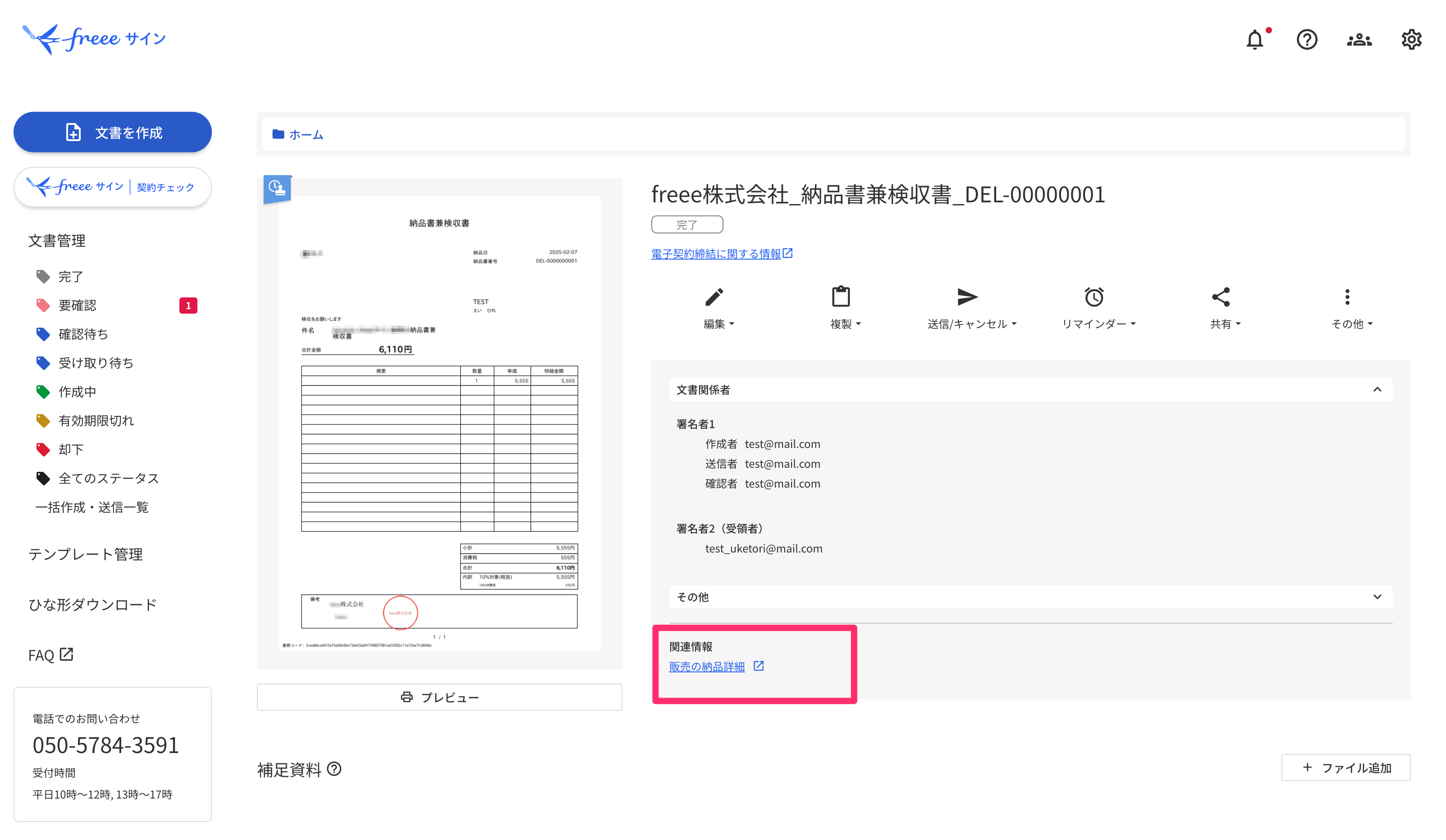
Task: Click the 送信者 test@mail.com entry
Action: (x=763, y=464)
